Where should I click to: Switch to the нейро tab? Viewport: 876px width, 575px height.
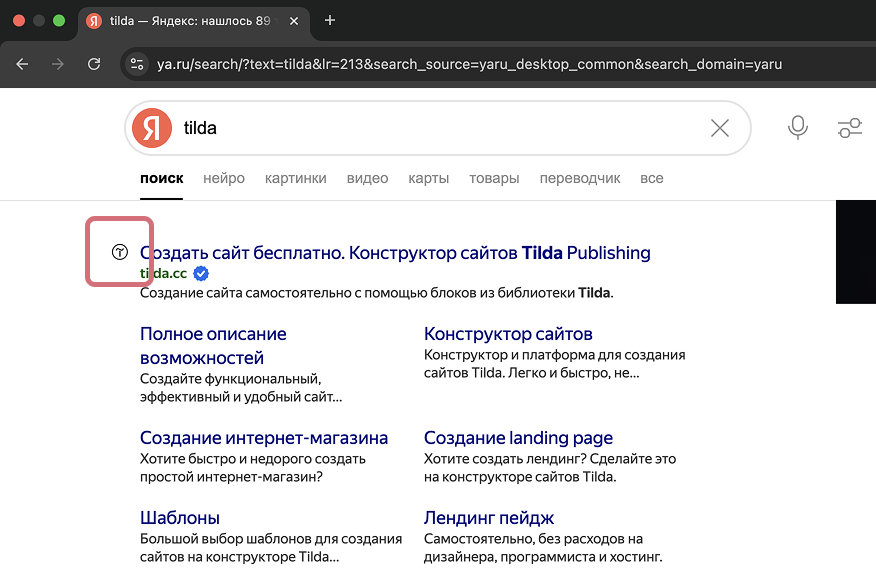coord(223,178)
